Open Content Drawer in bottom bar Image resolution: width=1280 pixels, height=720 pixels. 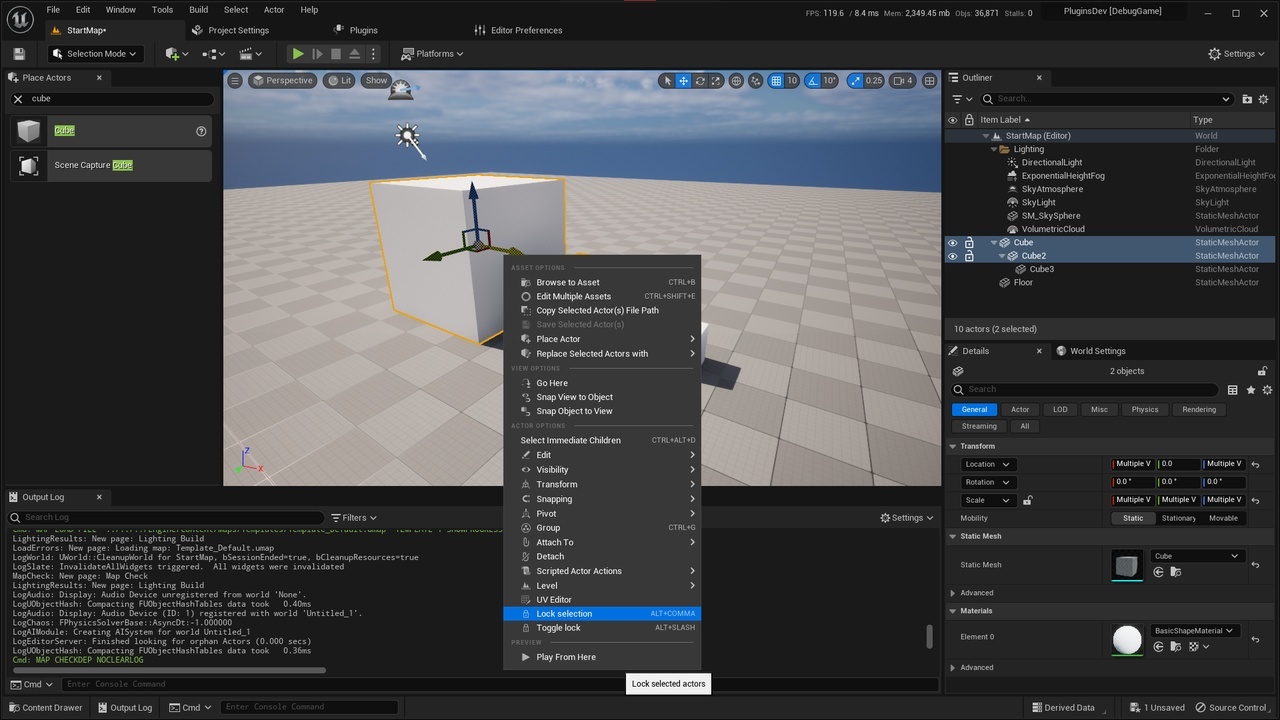click(x=46, y=708)
